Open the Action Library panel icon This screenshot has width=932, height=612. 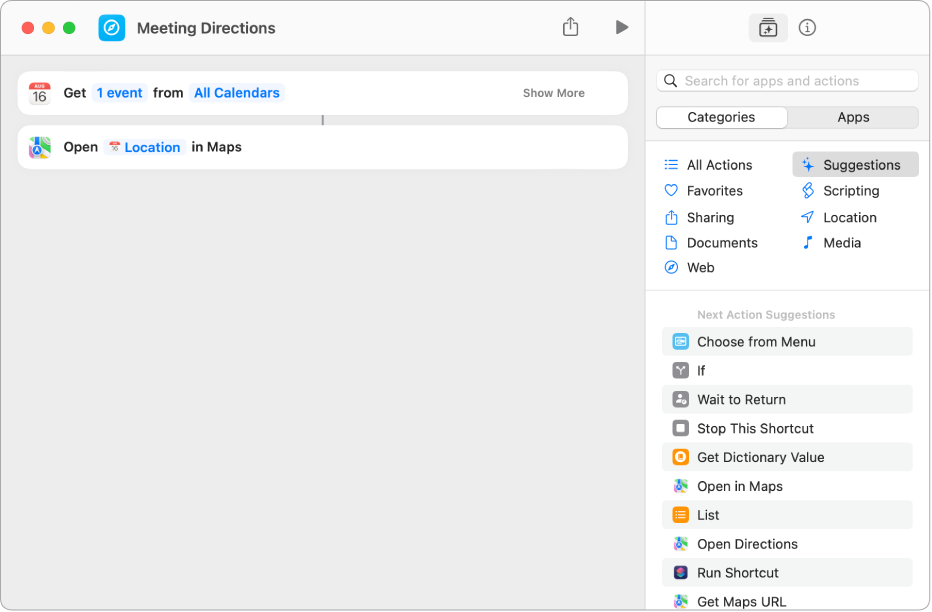pos(768,28)
